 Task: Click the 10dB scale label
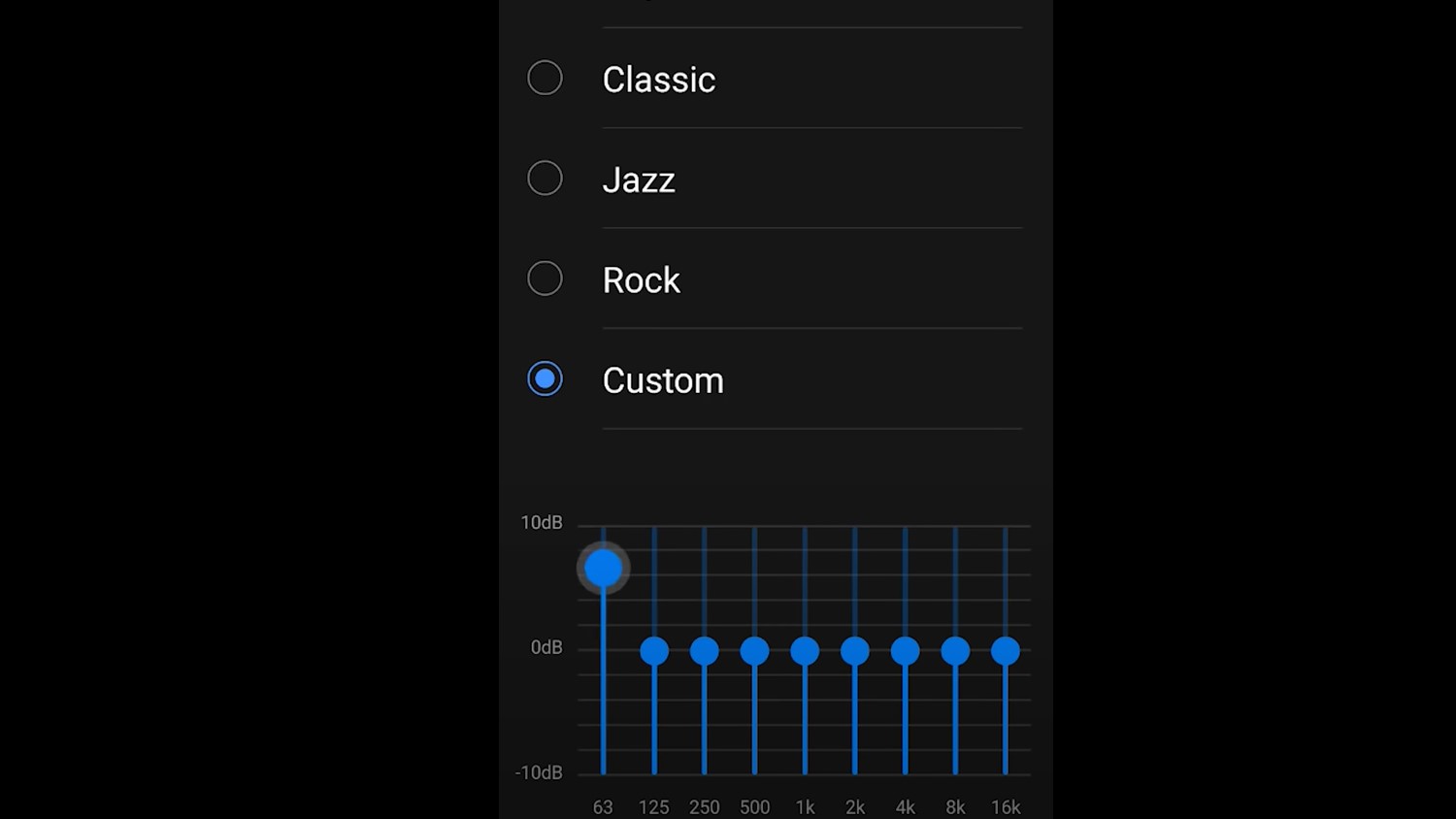pos(542,523)
